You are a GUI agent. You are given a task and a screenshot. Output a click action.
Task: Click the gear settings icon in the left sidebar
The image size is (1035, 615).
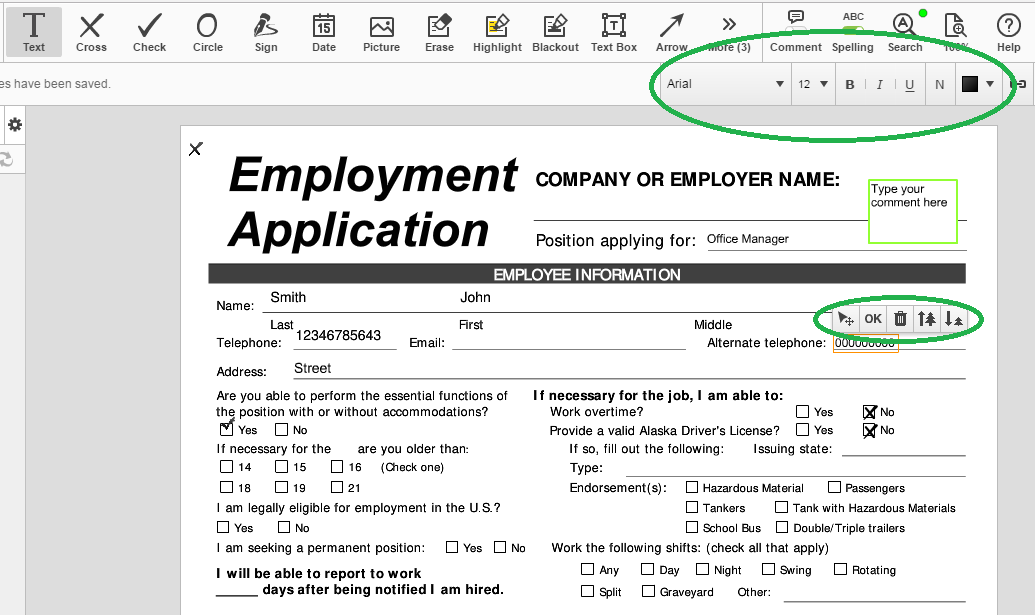(15, 125)
